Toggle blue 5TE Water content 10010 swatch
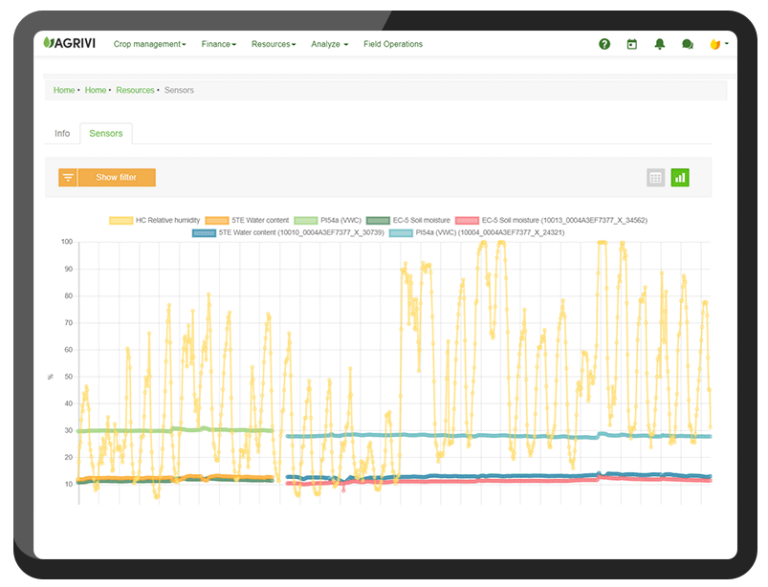The height and width of the screenshot is (587, 768). [204, 233]
